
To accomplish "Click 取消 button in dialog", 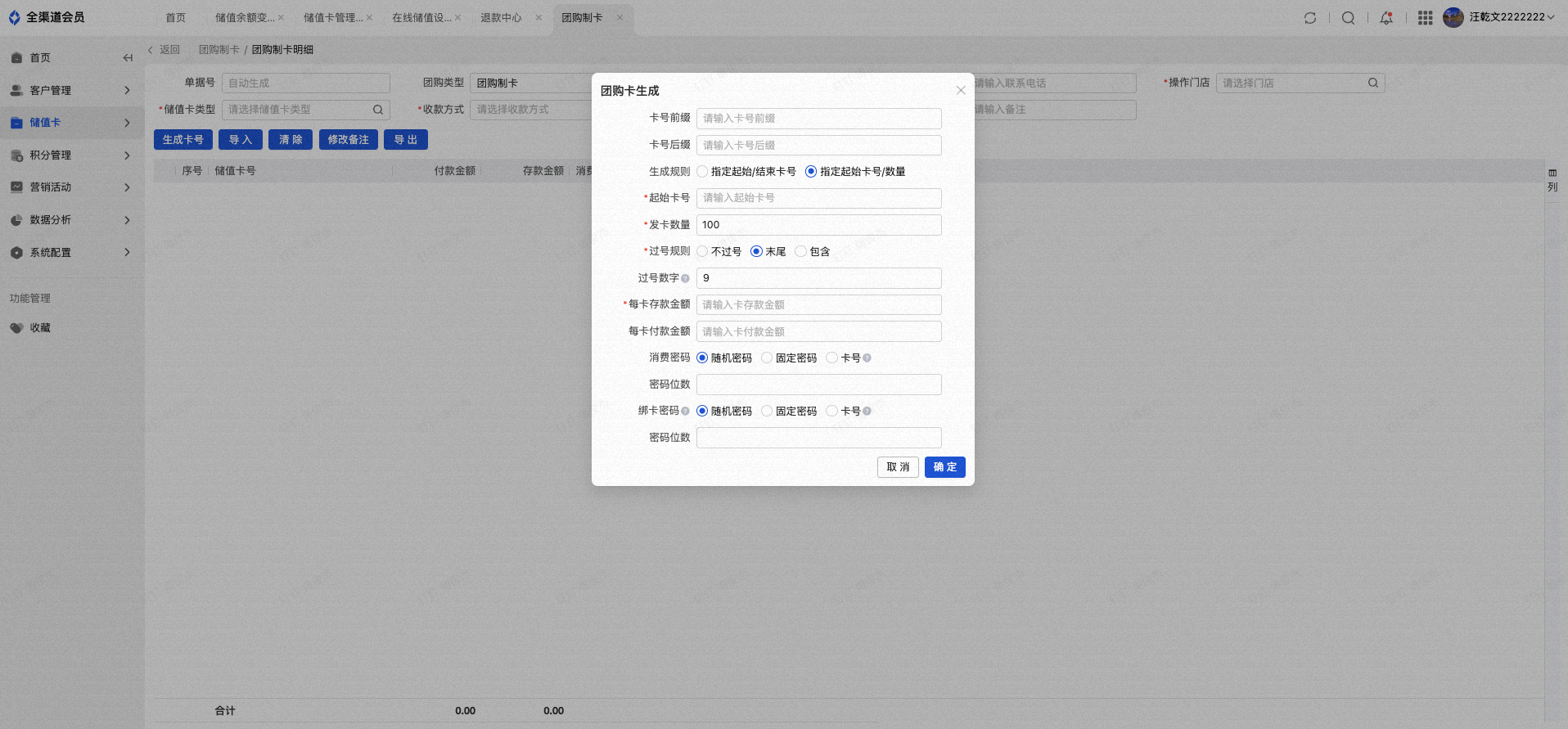I will click(898, 467).
